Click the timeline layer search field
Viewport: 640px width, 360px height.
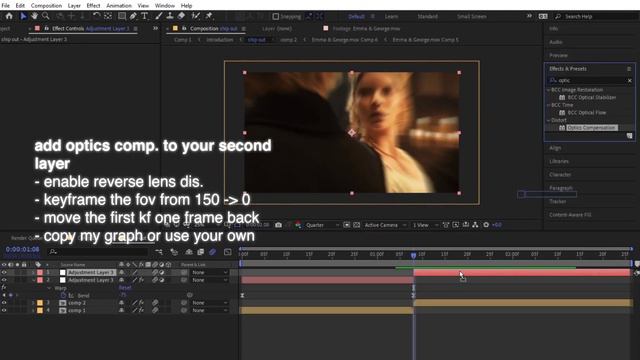point(98,252)
